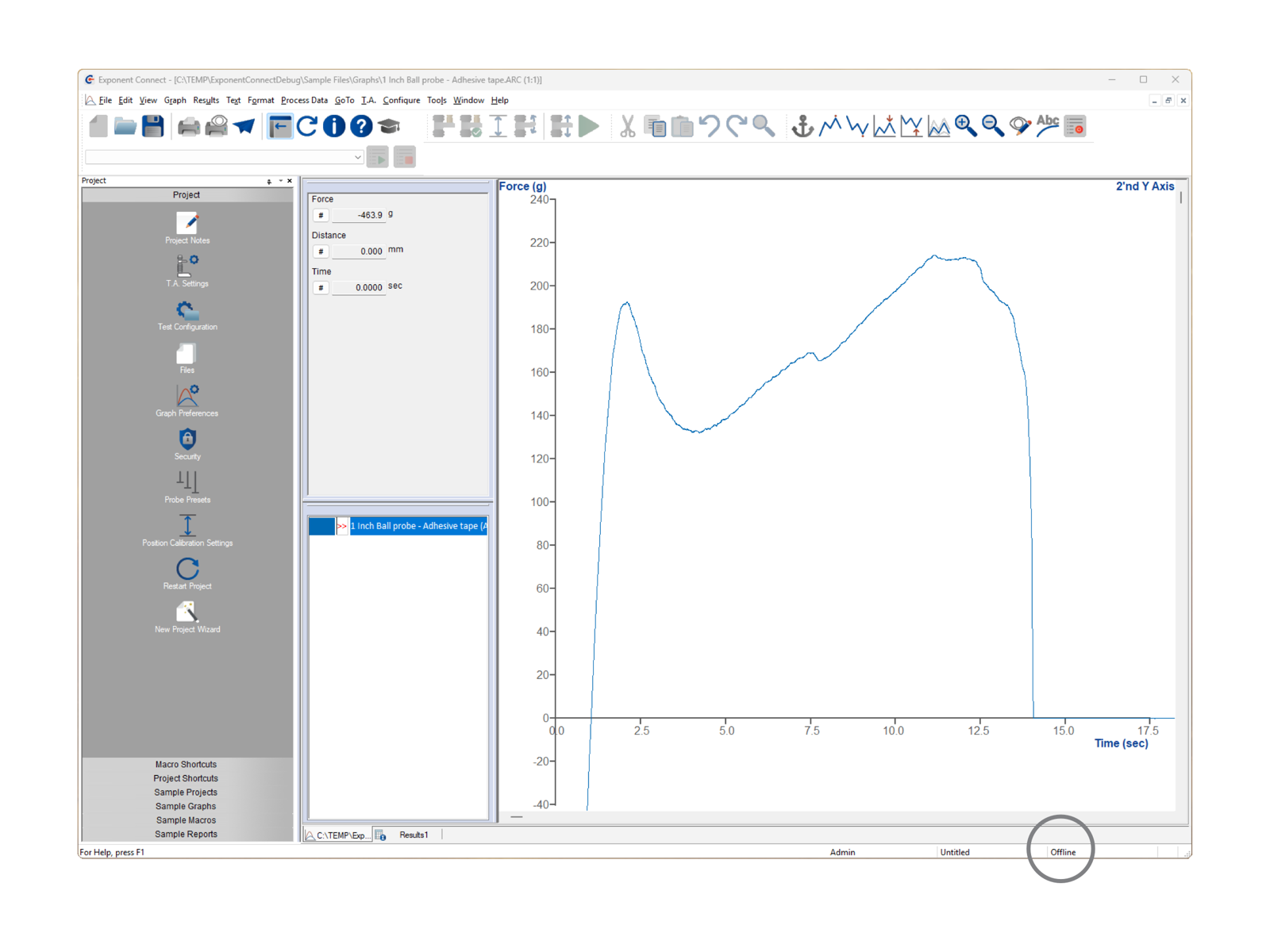Screen dimensions: 1270x952
Task: Click the grey magnifier search icon
Action: 764,126
